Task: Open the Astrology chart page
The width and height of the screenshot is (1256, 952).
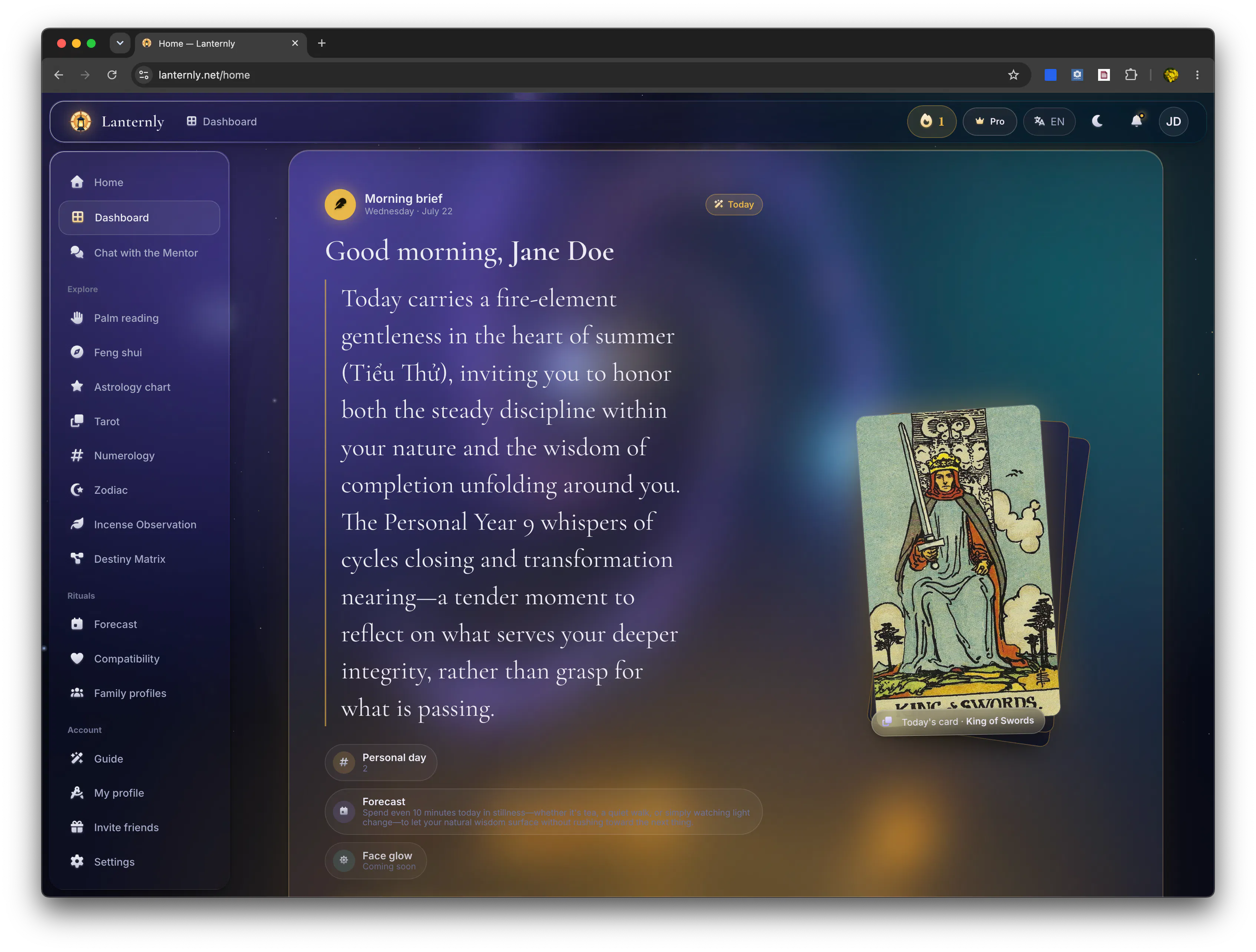Action: coord(139,387)
